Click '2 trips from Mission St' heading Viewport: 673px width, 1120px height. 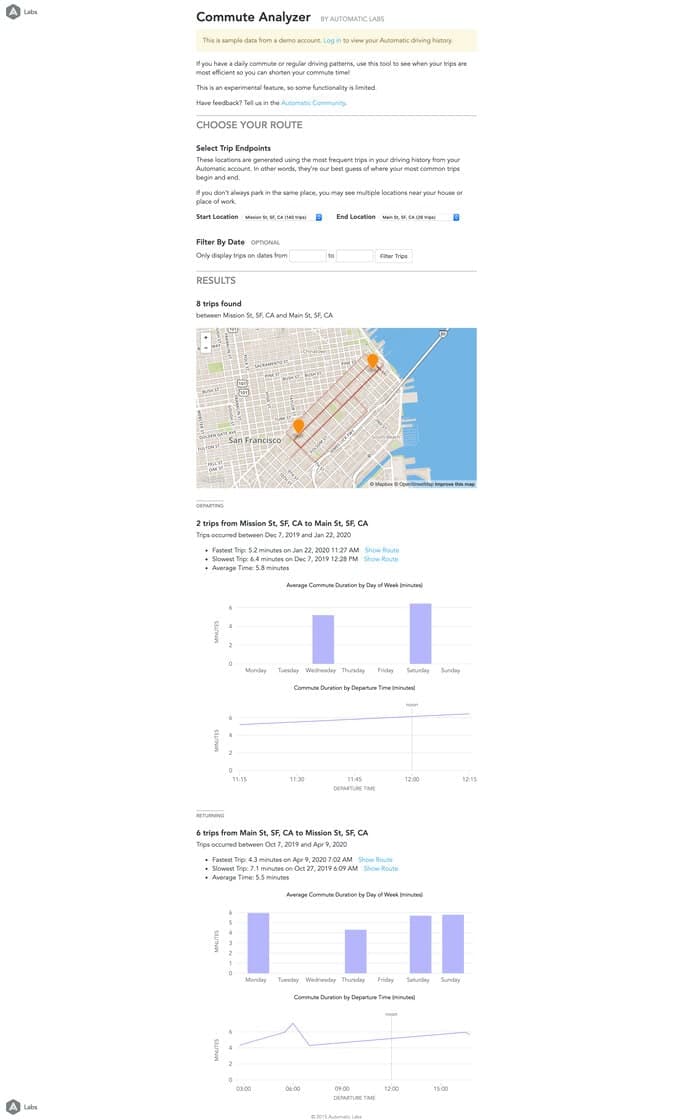(x=282, y=524)
